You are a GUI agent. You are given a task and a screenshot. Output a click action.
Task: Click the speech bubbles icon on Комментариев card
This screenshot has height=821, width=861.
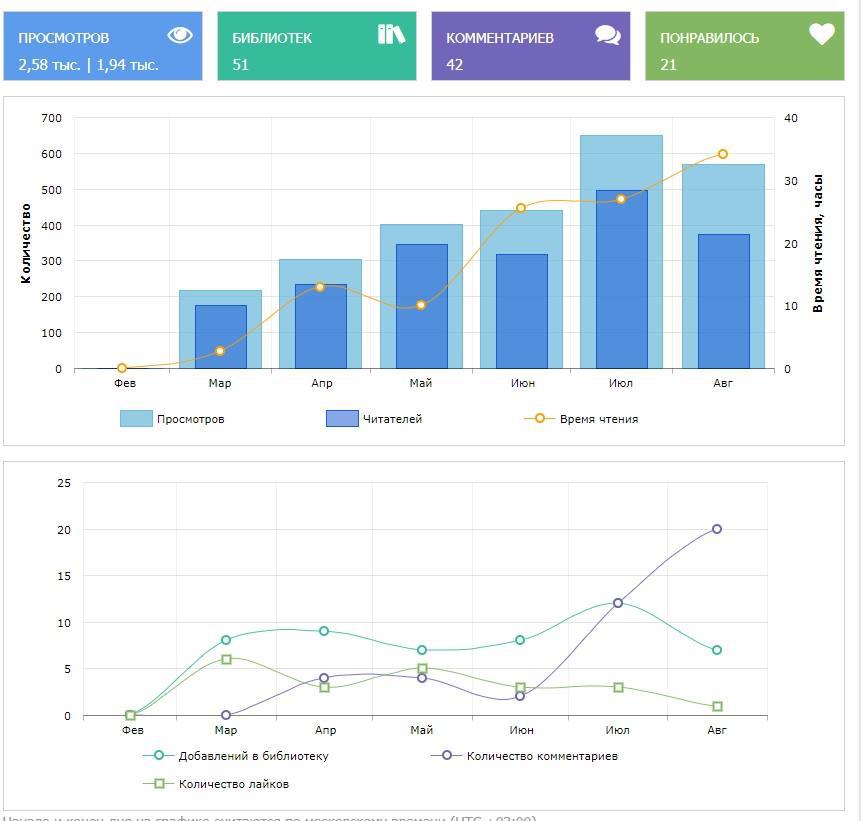pyautogui.click(x=607, y=36)
